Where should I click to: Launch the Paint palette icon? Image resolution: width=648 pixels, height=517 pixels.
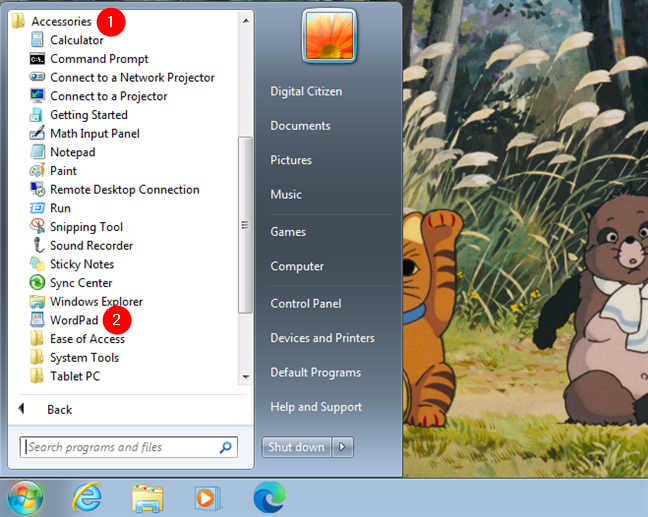[37, 170]
